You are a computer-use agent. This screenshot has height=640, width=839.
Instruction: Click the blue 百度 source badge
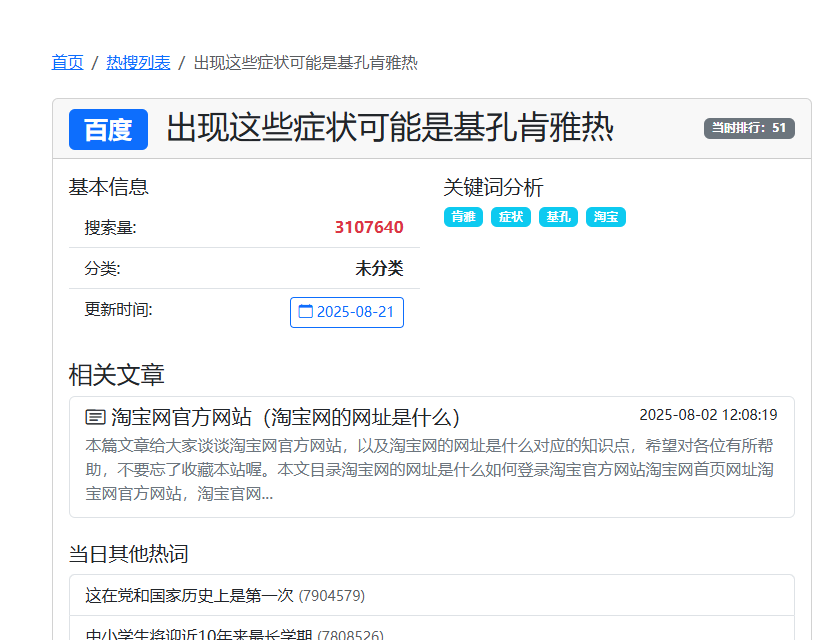pyautogui.click(x=106, y=130)
